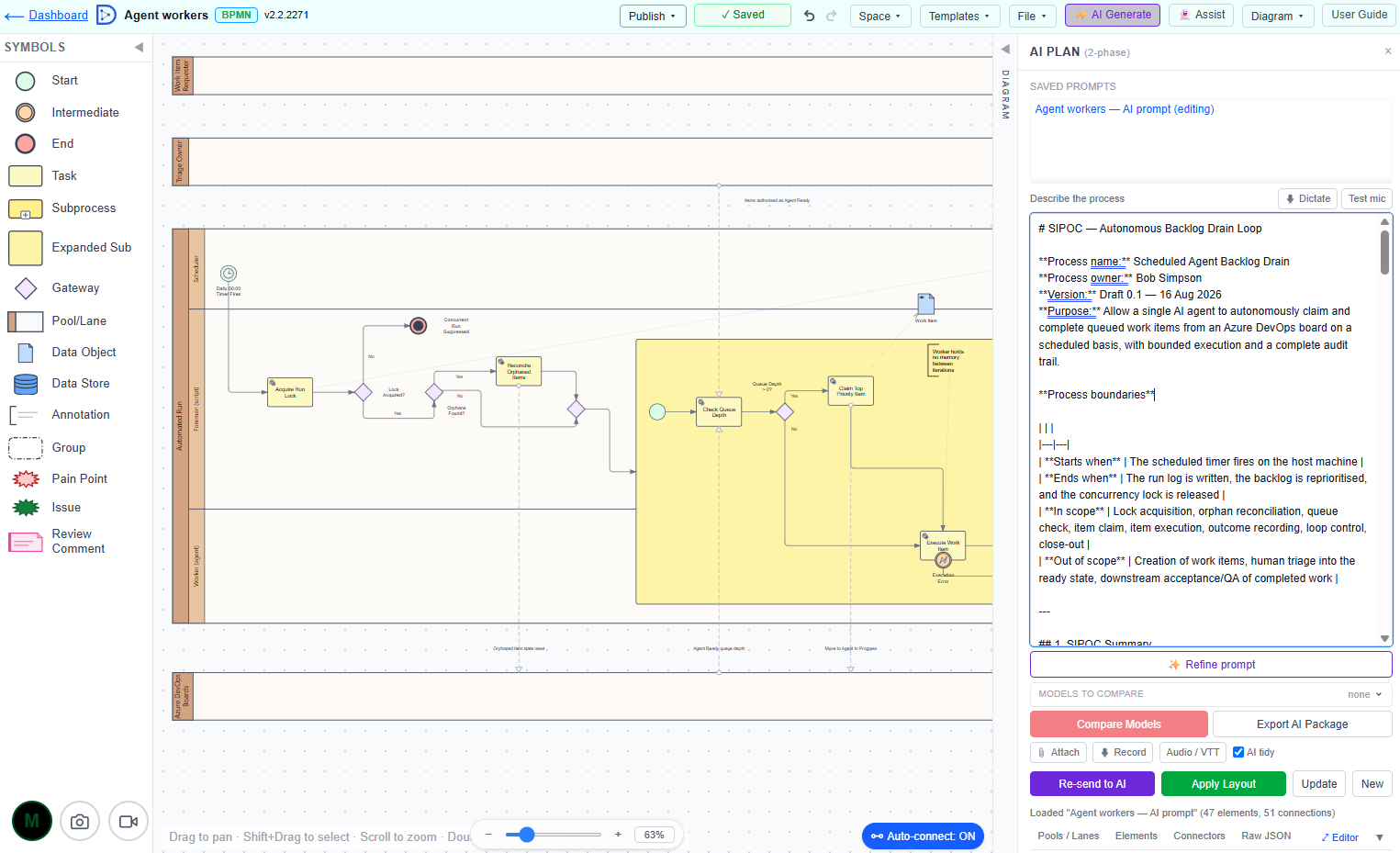This screenshot has width=1400, height=853.
Task: Pick the Annotation symbol
Action: (24, 415)
